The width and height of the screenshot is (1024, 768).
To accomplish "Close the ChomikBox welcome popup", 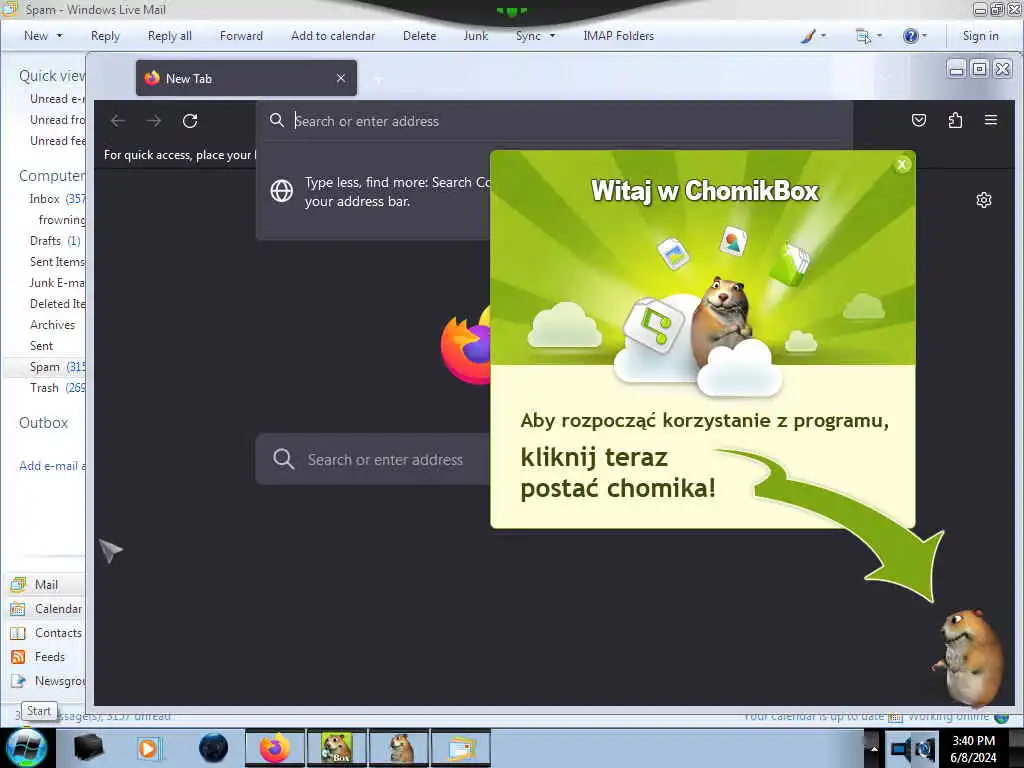I will click(902, 165).
